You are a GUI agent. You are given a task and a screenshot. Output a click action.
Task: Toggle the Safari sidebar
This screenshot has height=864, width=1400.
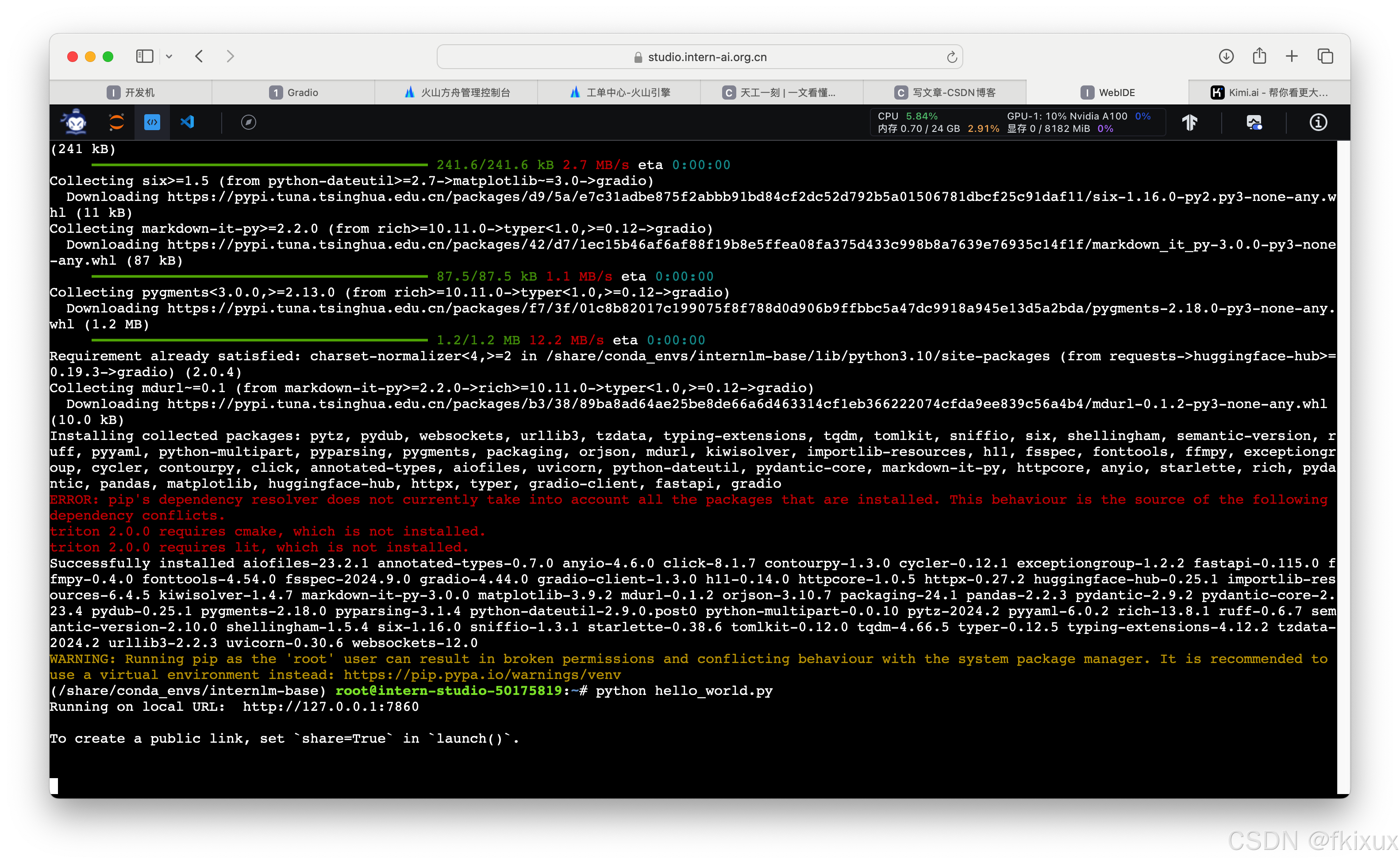pos(145,57)
